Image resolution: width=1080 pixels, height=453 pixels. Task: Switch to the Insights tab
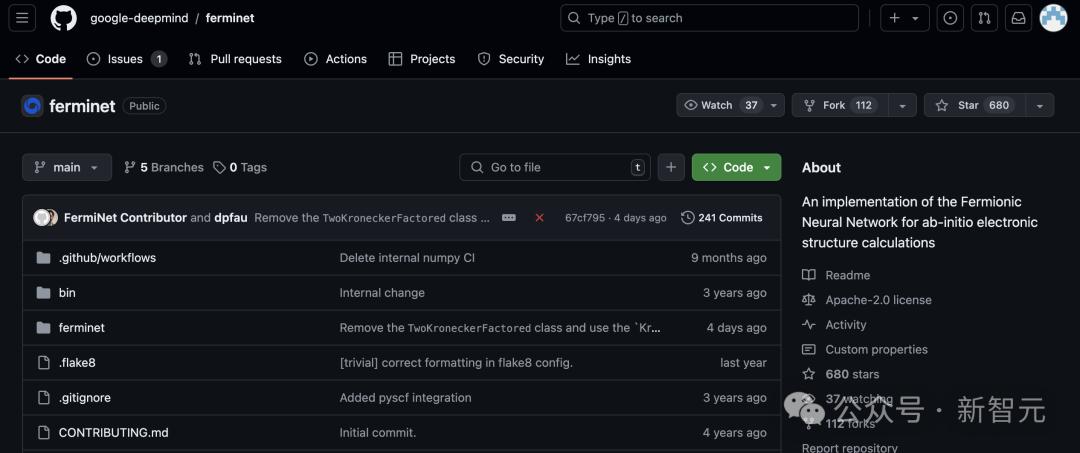[x=598, y=59]
